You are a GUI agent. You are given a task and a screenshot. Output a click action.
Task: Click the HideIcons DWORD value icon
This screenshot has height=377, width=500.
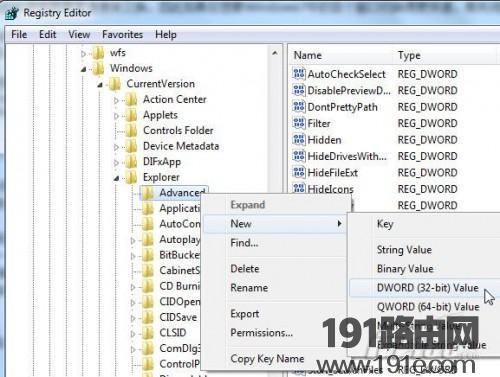pos(299,188)
